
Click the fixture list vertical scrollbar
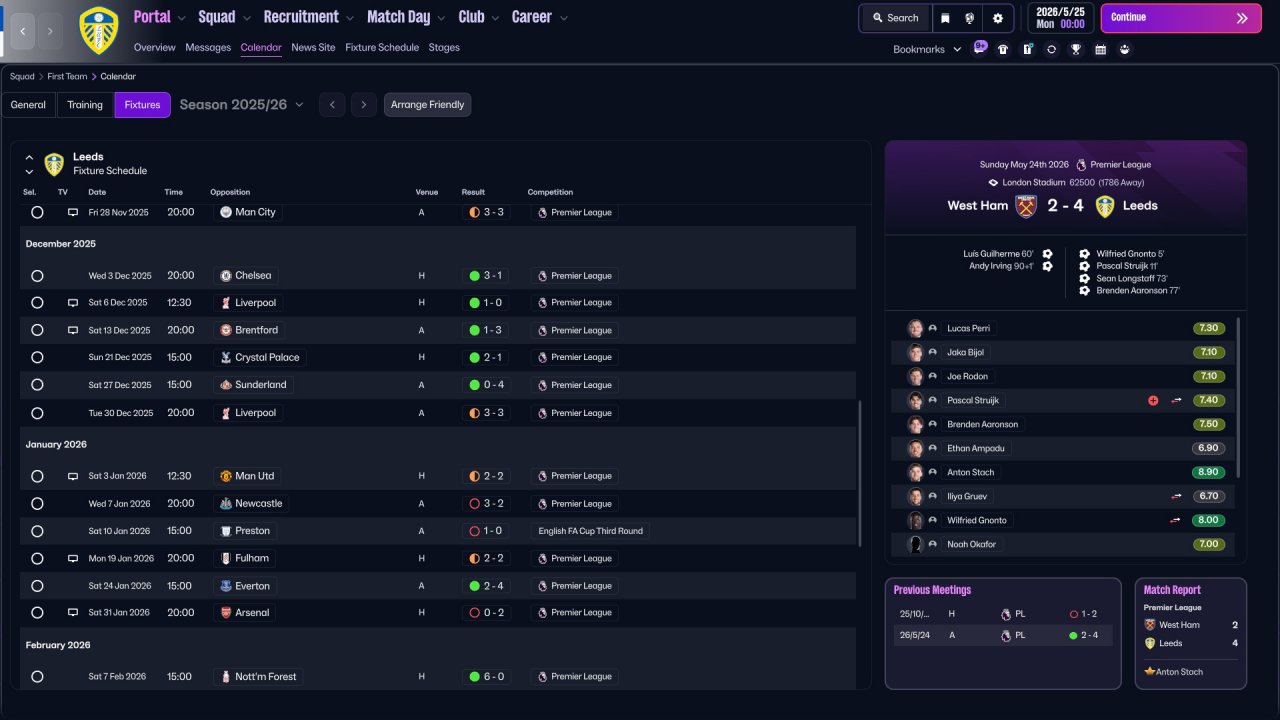(859, 473)
